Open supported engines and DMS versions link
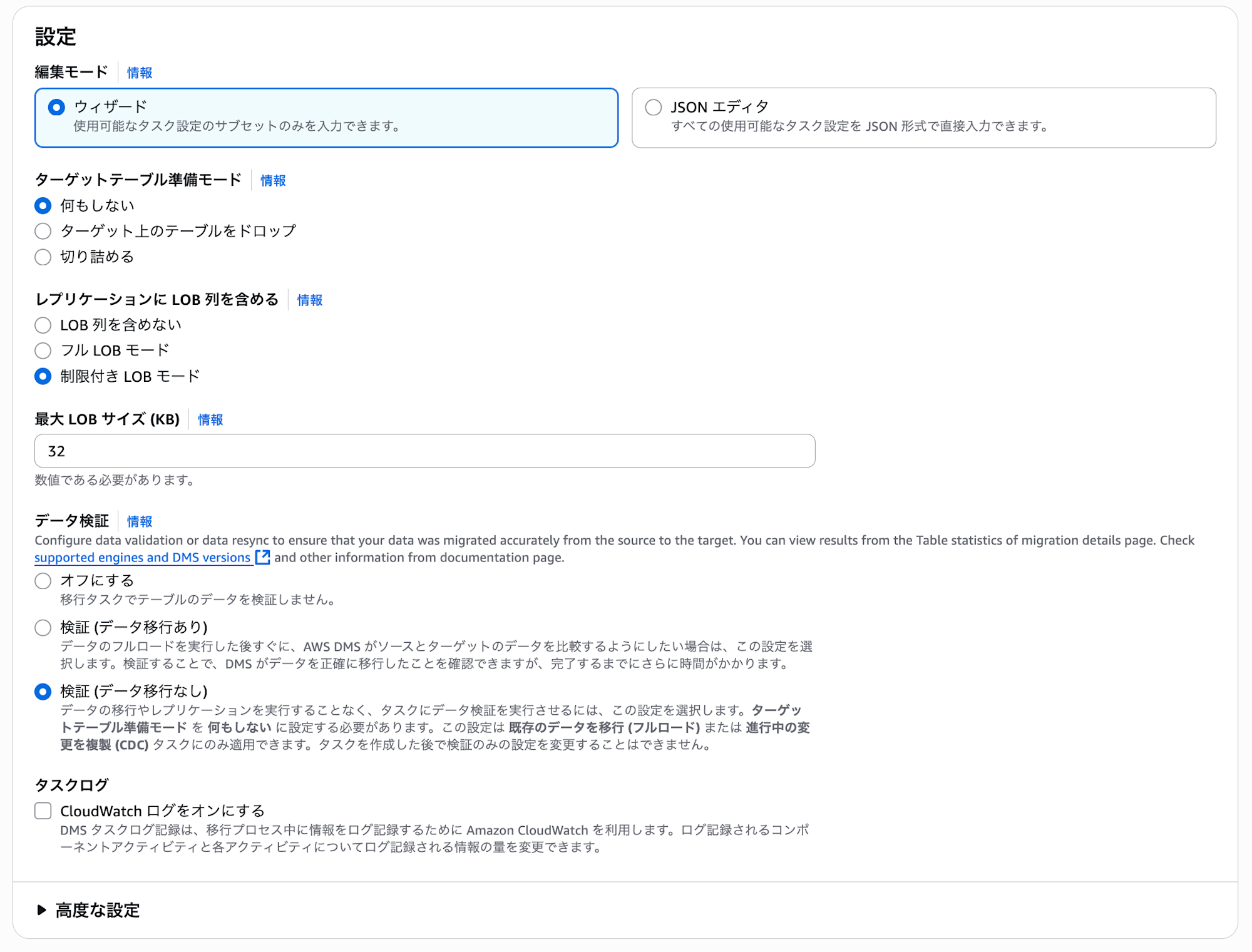 pyautogui.click(x=142, y=558)
